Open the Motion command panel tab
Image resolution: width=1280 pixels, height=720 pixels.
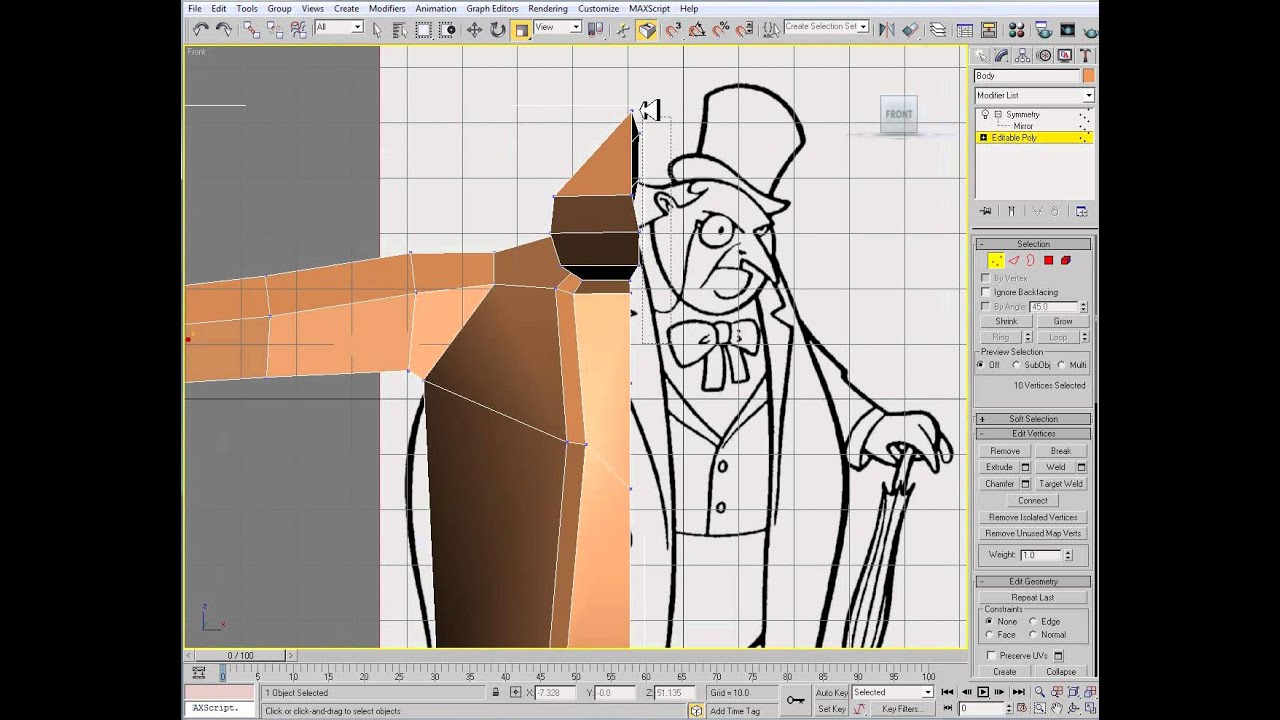coord(1044,55)
